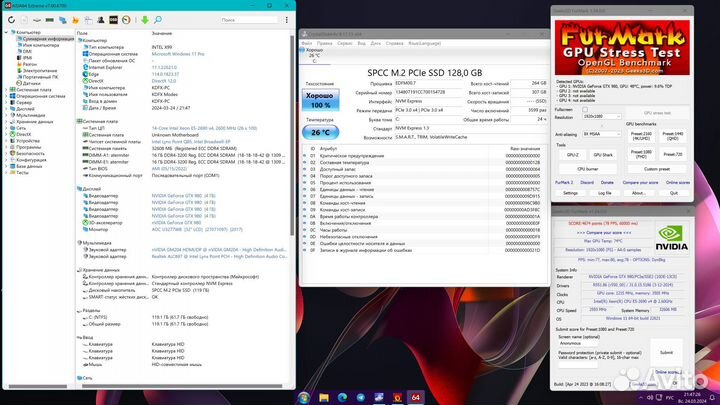This screenshot has width=720, height=405.
Task: Click the green memory module icon in AIDA64 toolbar
Action: [50, 20]
